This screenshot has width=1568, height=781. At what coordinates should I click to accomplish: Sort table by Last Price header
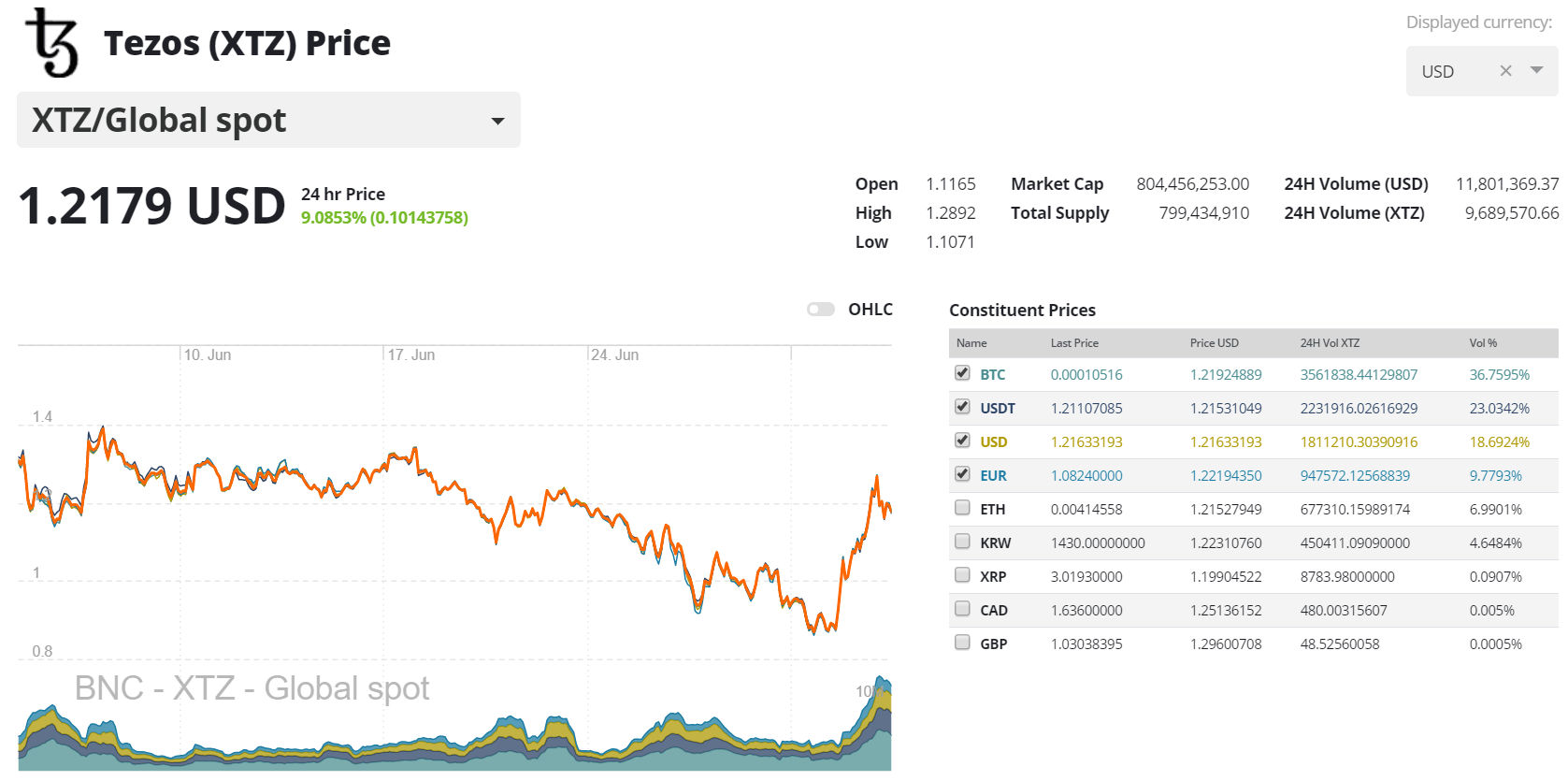click(x=1074, y=343)
